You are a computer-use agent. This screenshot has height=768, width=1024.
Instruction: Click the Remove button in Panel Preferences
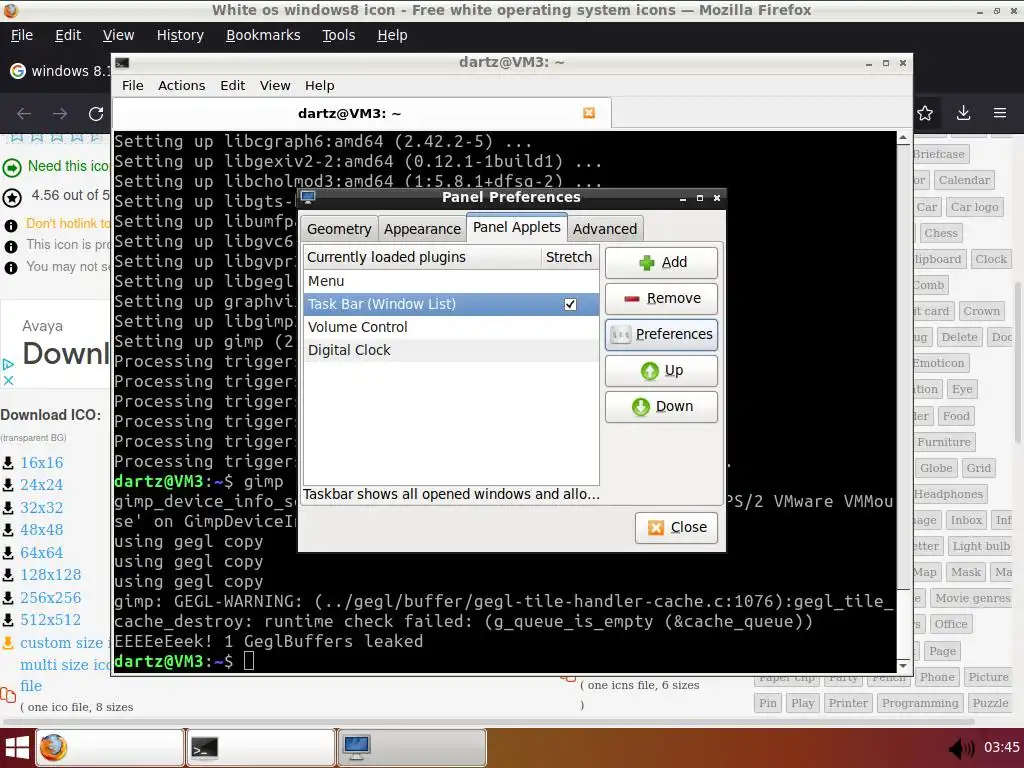661,298
